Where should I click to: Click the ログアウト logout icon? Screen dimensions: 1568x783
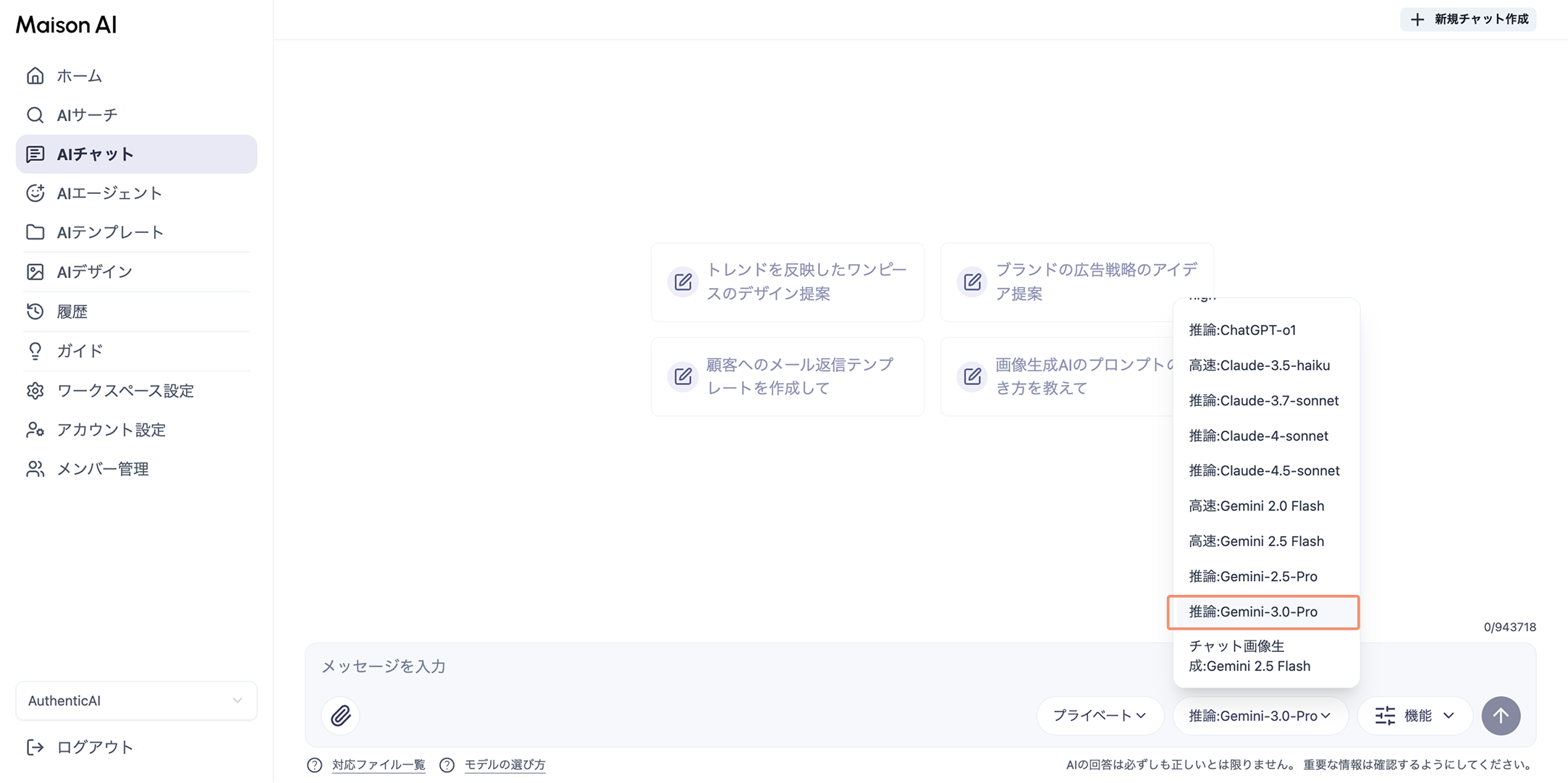tap(35, 747)
